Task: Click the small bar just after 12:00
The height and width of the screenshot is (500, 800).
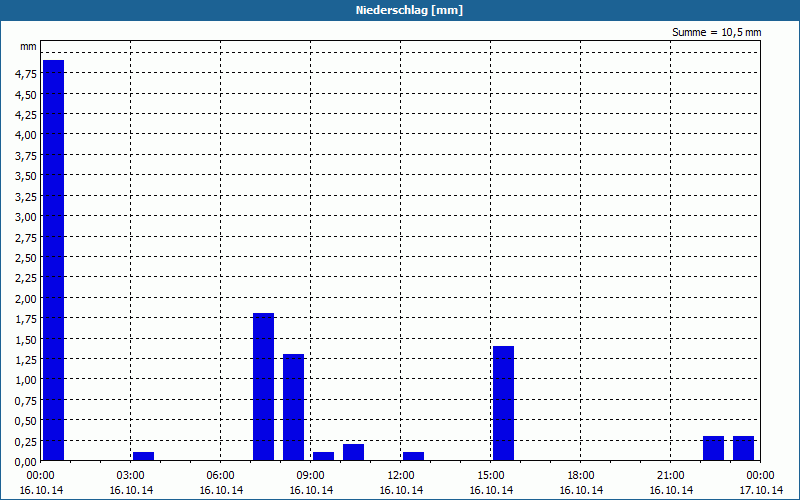Action: 413,456
